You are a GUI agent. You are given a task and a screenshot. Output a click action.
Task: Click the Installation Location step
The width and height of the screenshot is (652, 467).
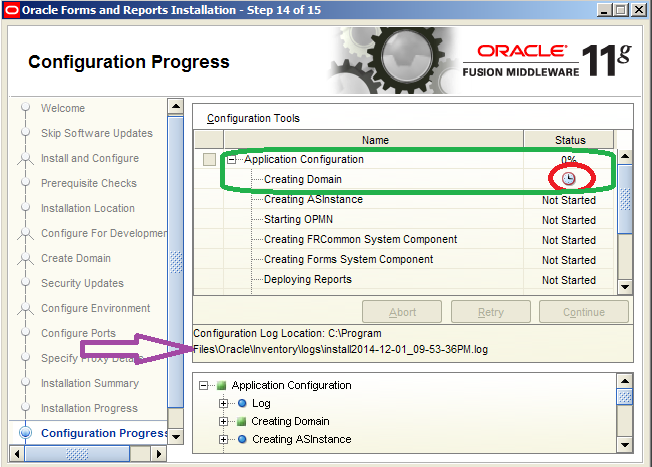pos(88,208)
